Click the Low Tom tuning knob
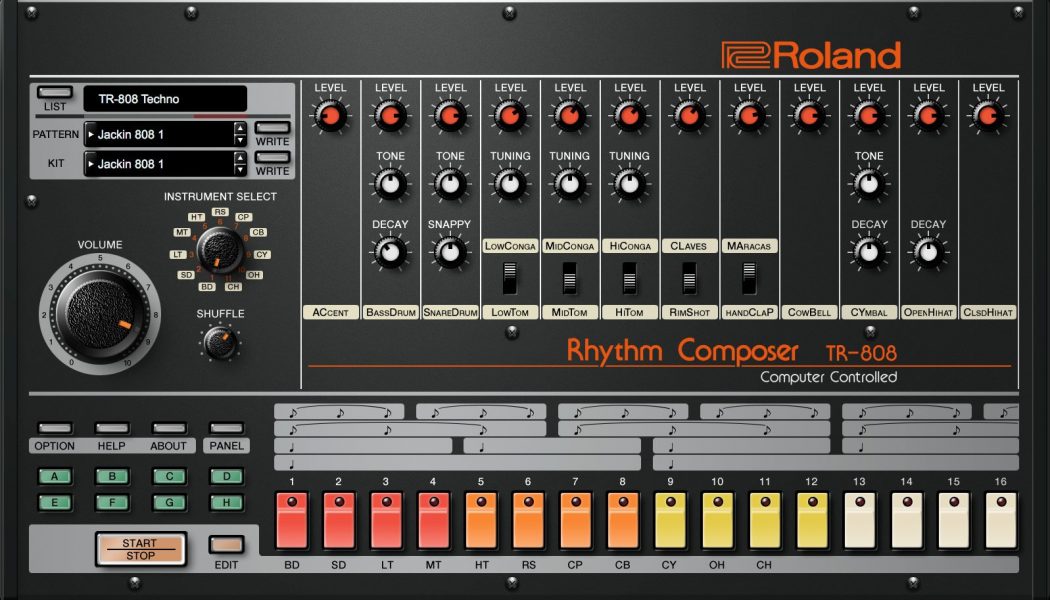Viewport: 1050px width, 600px height. point(510,185)
